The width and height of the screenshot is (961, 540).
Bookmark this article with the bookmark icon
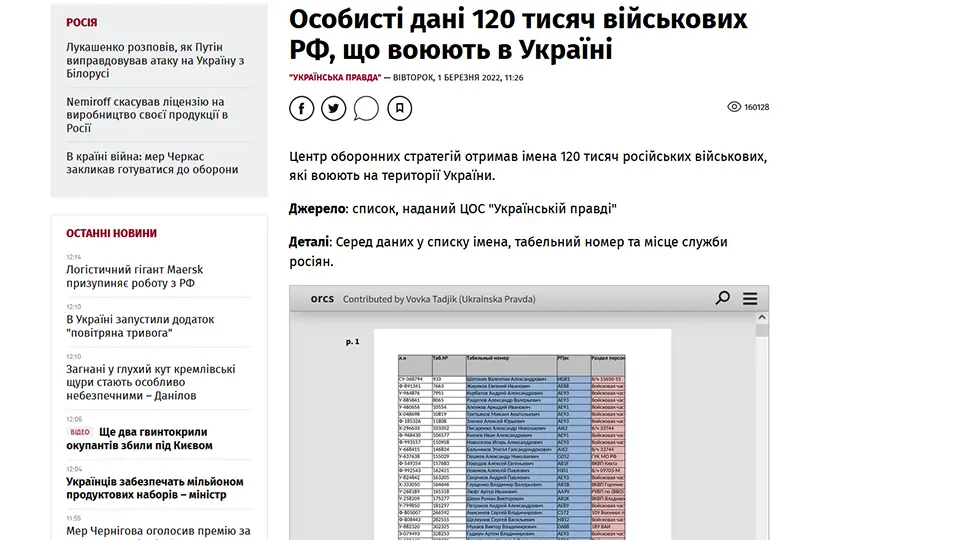point(400,108)
